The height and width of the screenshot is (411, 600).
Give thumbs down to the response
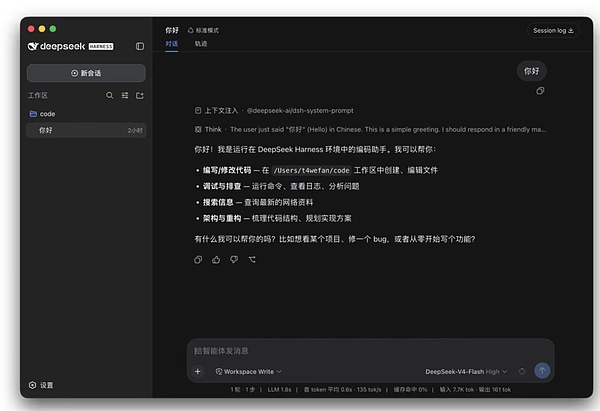pyautogui.click(x=234, y=260)
